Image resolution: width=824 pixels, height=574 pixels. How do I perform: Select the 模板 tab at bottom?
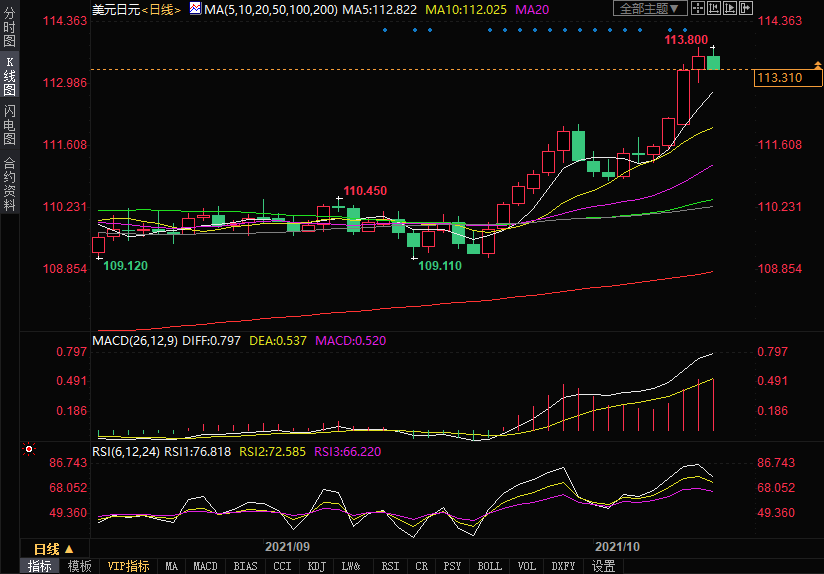coord(79,566)
